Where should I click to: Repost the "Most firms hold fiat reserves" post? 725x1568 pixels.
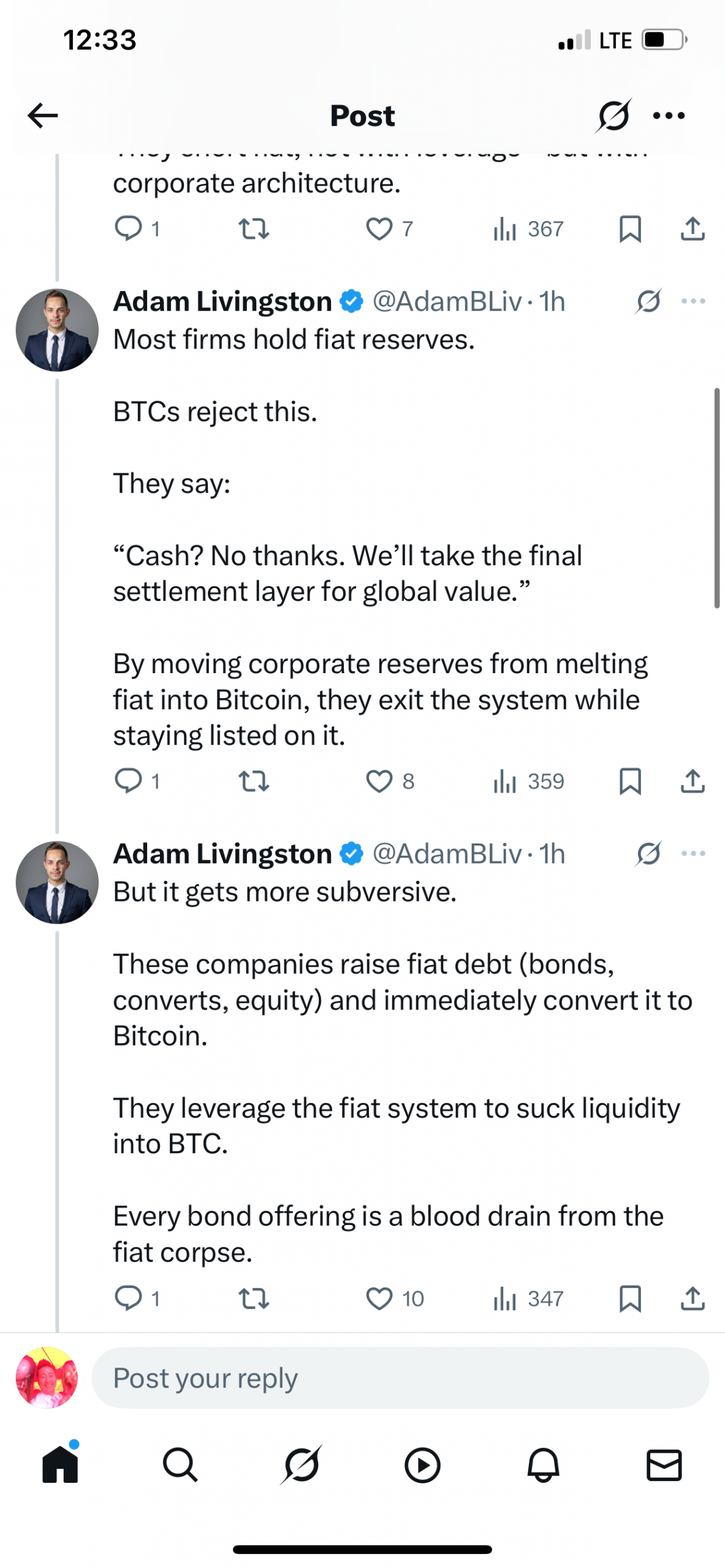point(253,781)
